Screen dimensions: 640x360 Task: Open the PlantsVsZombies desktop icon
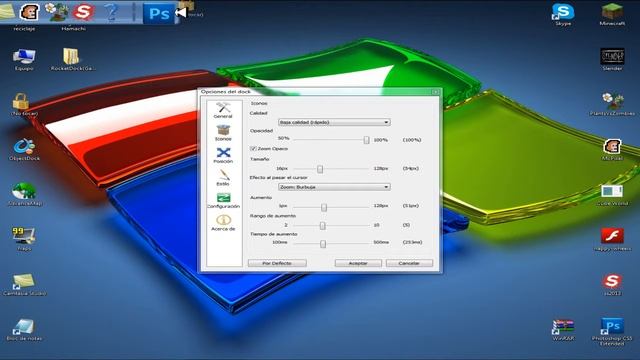click(612, 104)
